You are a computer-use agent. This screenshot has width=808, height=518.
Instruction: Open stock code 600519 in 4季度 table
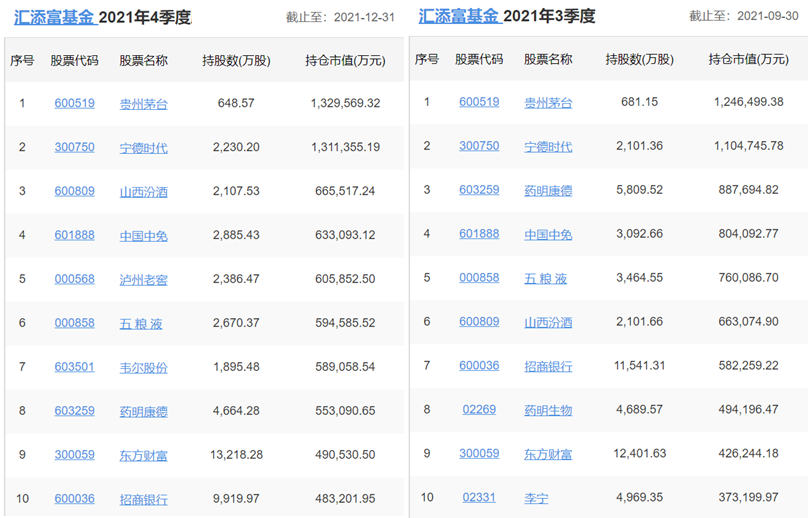[x=75, y=104]
